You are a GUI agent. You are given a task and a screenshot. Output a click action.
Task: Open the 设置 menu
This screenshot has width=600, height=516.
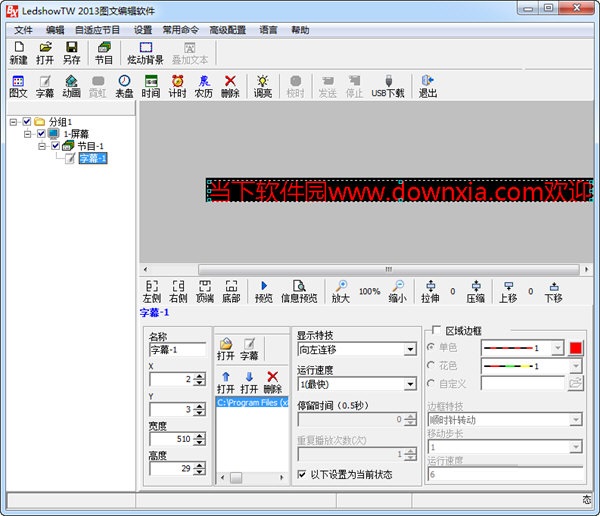[x=143, y=30]
